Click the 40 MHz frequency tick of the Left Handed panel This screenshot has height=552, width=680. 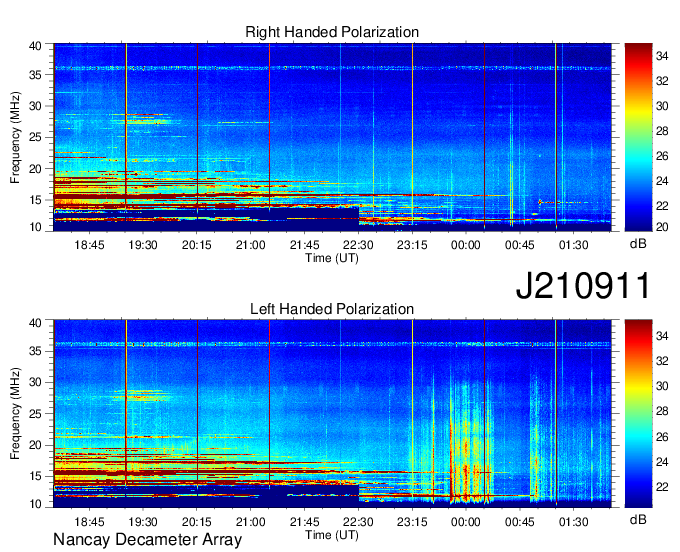point(36,323)
